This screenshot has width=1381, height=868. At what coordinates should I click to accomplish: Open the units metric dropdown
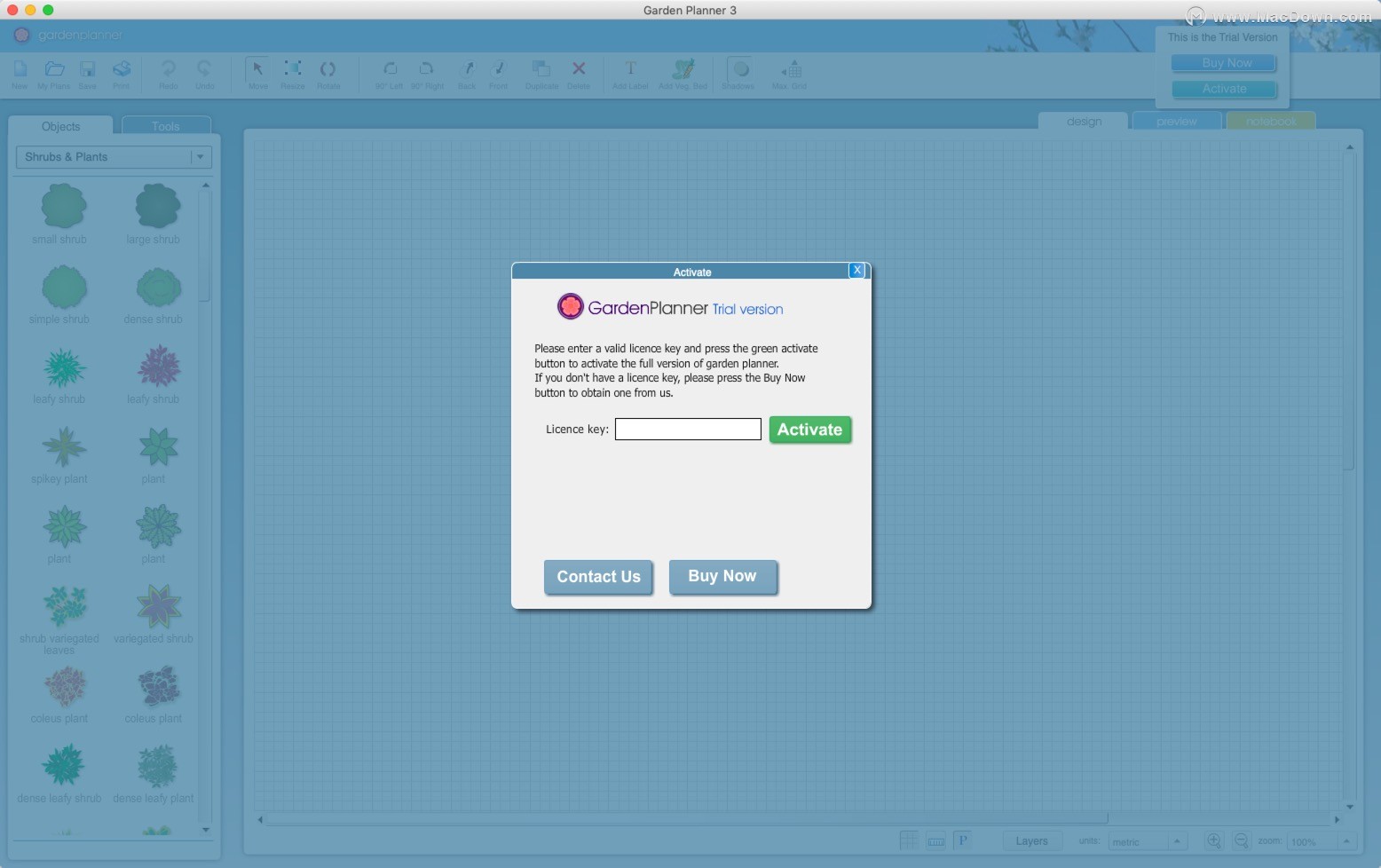click(x=1147, y=841)
